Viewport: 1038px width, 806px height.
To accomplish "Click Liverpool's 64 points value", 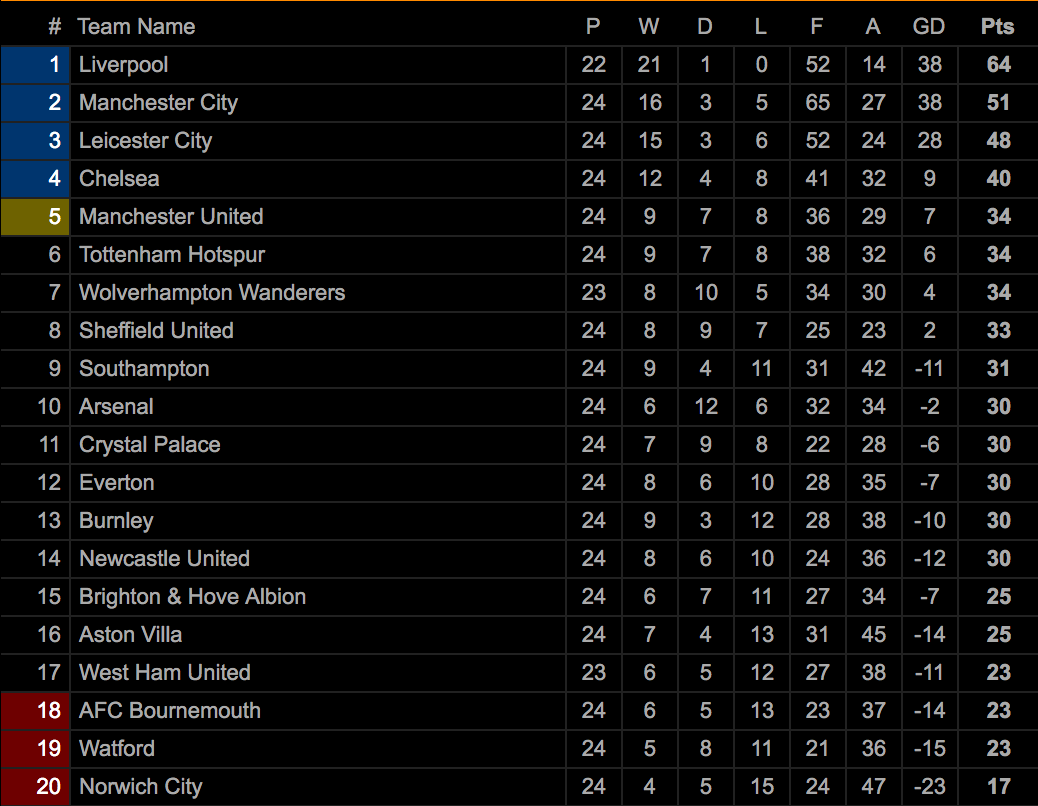I will pyautogui.click(x=998, y=65).
